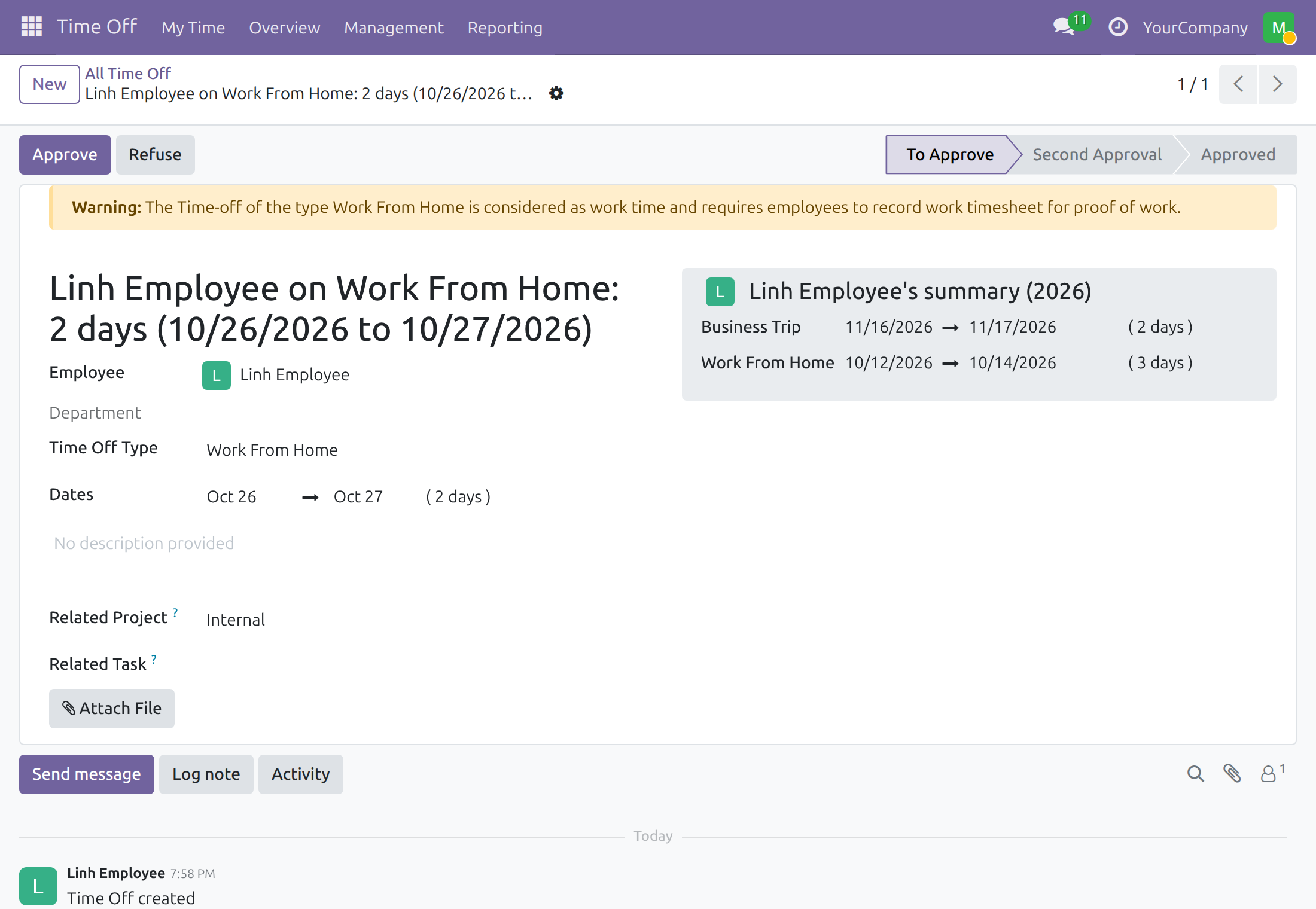The height and width of the screenshot is (909, 1316).
Task: Click the 1 / 1 pager counter
Action: [1193, 84]
